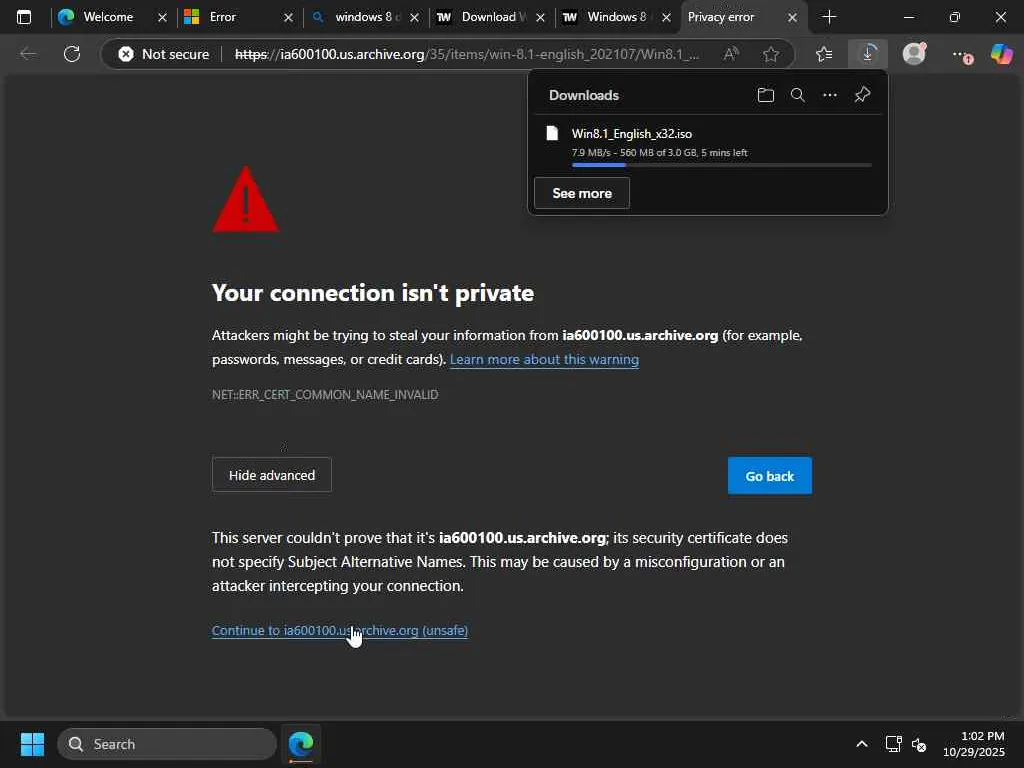Image resolution: width=1024 pixels, height=768 pixels.
Task: Add this page to favorites star
Action: [771, 54]
